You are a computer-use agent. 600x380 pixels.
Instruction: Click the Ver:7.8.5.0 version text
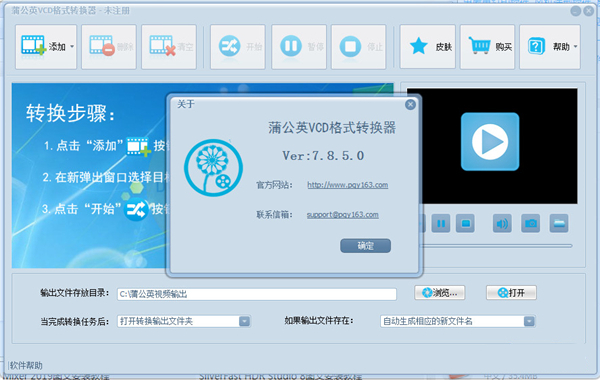click(323, 156)
